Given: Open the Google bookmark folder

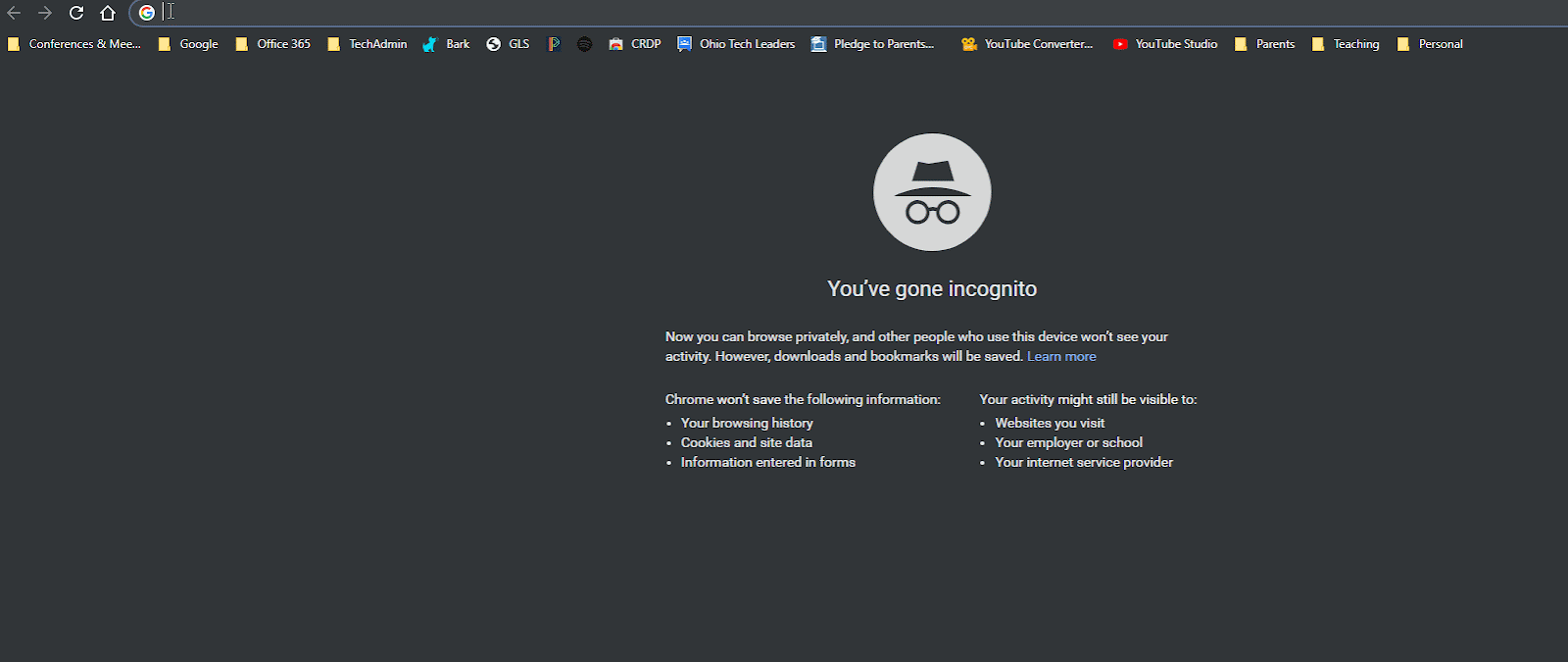Looking at the screenshot, I should click(188, 44).
